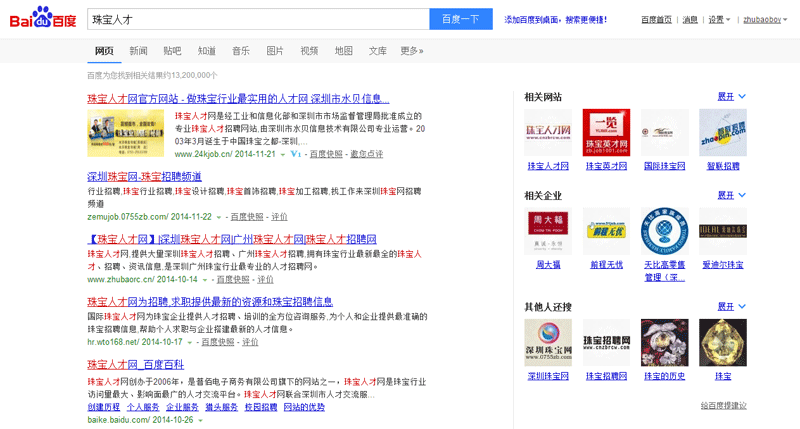Open 百度快照 for the www.24kjob.cn result
Image resolution: width=800 pixels, height=429 pixels.
[x=326, y=154]
